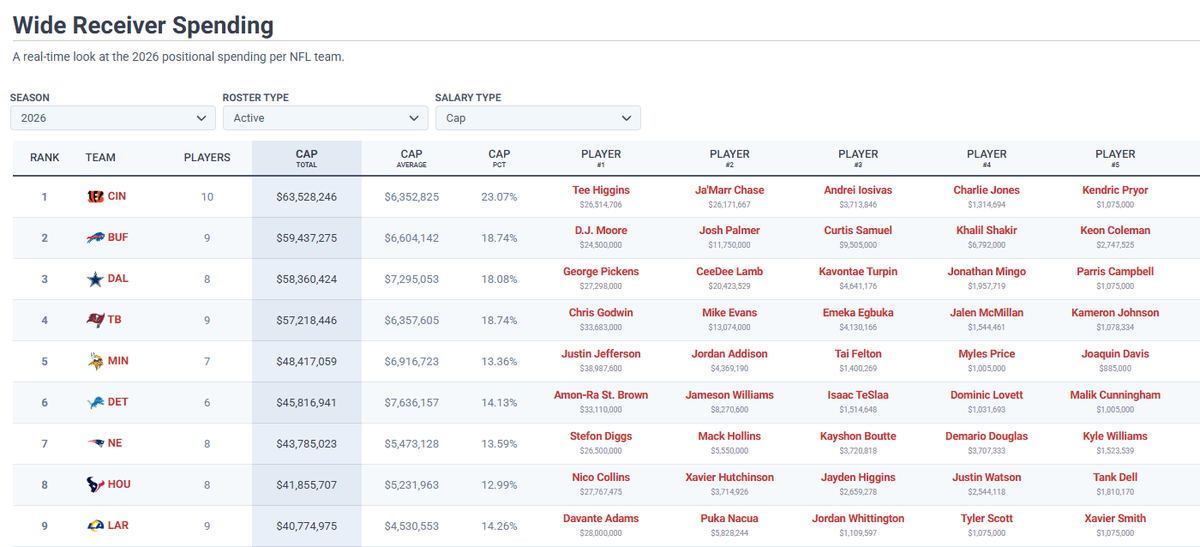
Task: Open BUF team link
Action: [118, 238]
